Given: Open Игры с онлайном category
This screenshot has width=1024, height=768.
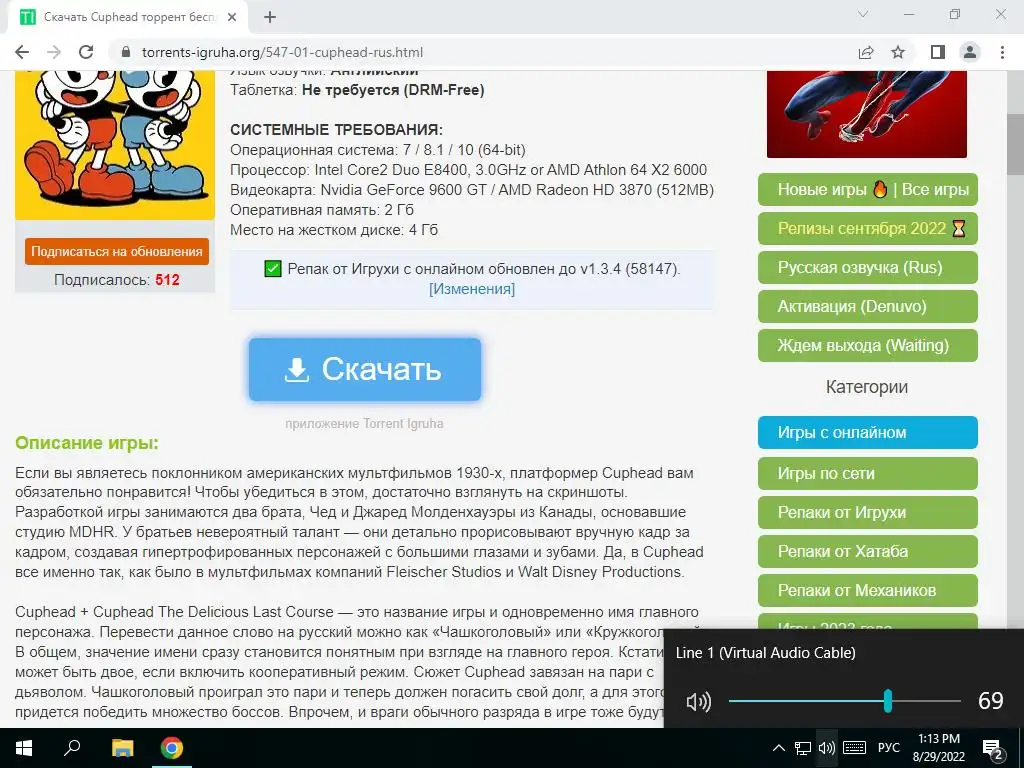Looking at the screenshot, I should pyautogui.click(x=868, y=432).
